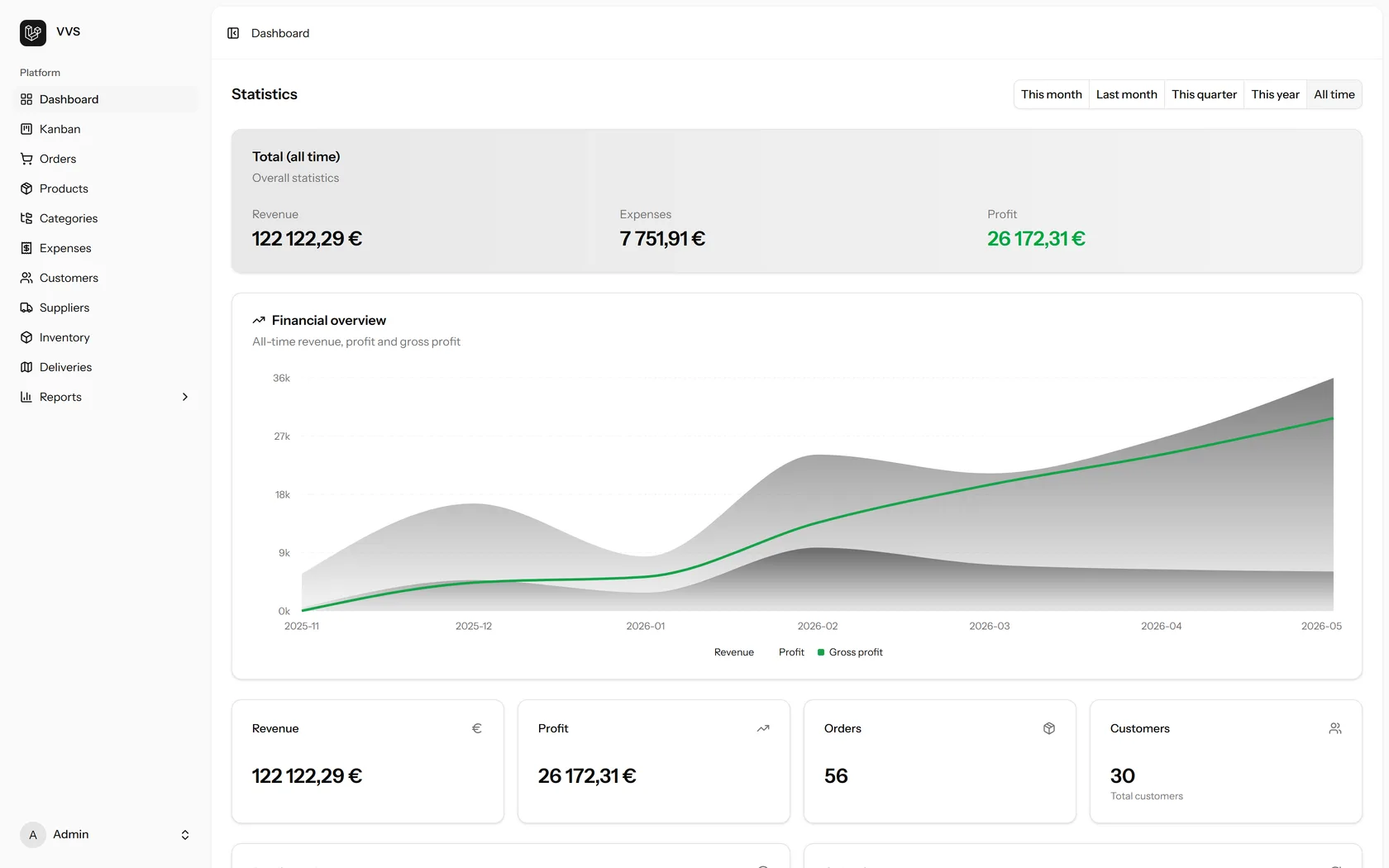This screenshot has width=1389, height=868.
Task: Click the Categories tree icon
Action: tap(26, 218)
